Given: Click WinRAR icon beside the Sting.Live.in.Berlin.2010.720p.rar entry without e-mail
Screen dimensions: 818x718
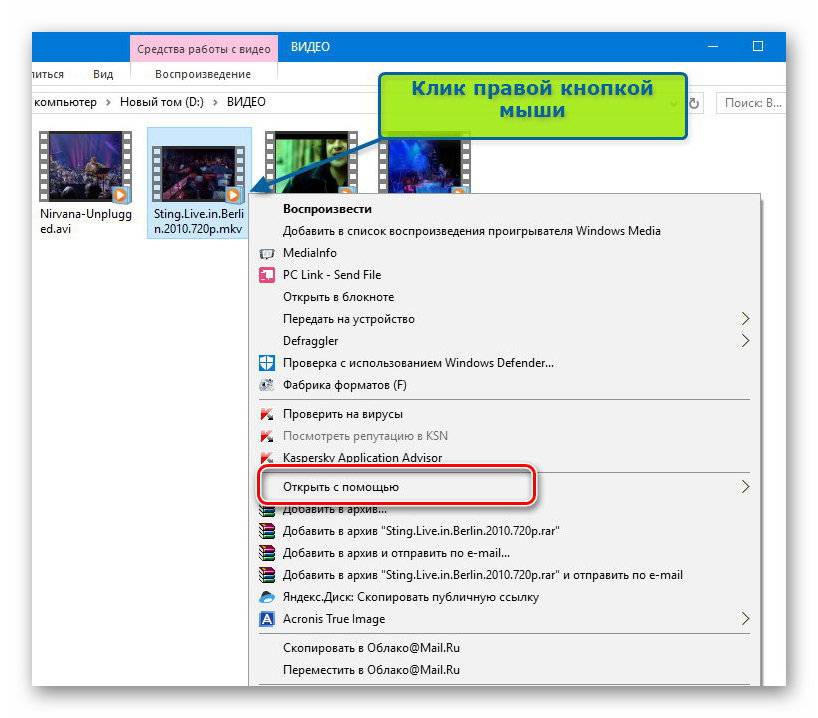Looking at the screenshot, I should tap(267, 531).
